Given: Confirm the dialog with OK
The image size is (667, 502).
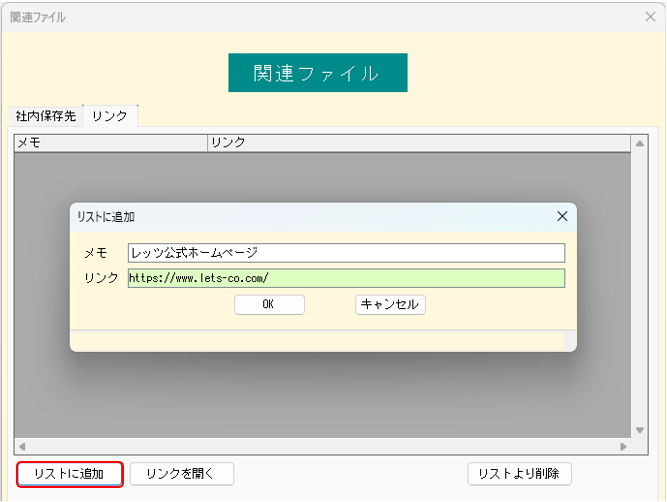Looking at the screenshot, I should pos(269,305).
